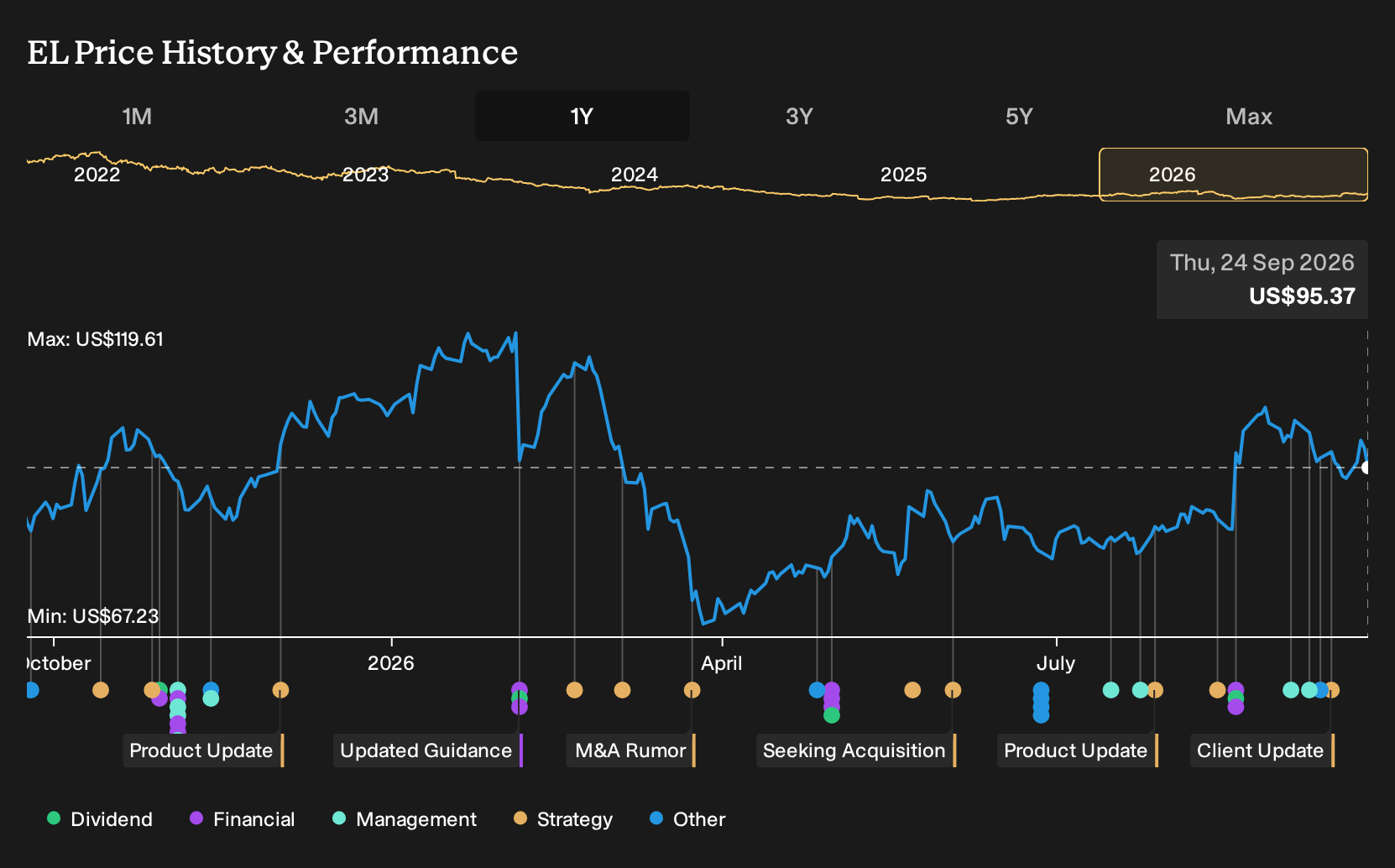1395x868 pixels.
Task: Toggle the Strategy legend filter
Action: coord(563,819)
